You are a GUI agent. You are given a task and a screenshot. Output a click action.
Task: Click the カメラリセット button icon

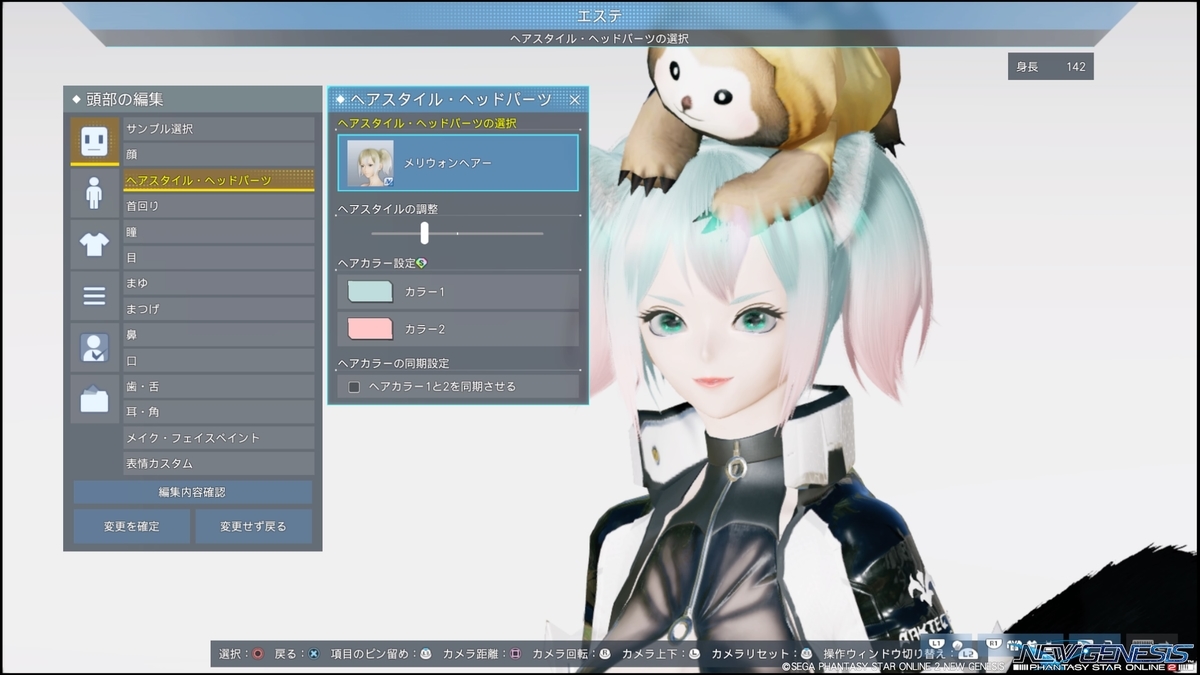(x=806, y=654)
